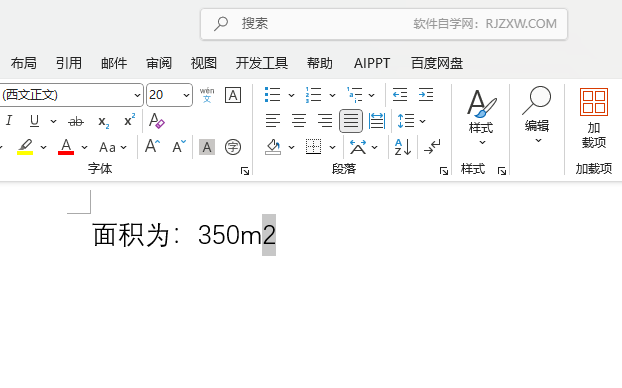Decrease font size with shrink font icon
Image resolution: width=622 pixels, height=388 pixels.
point(179,146)
